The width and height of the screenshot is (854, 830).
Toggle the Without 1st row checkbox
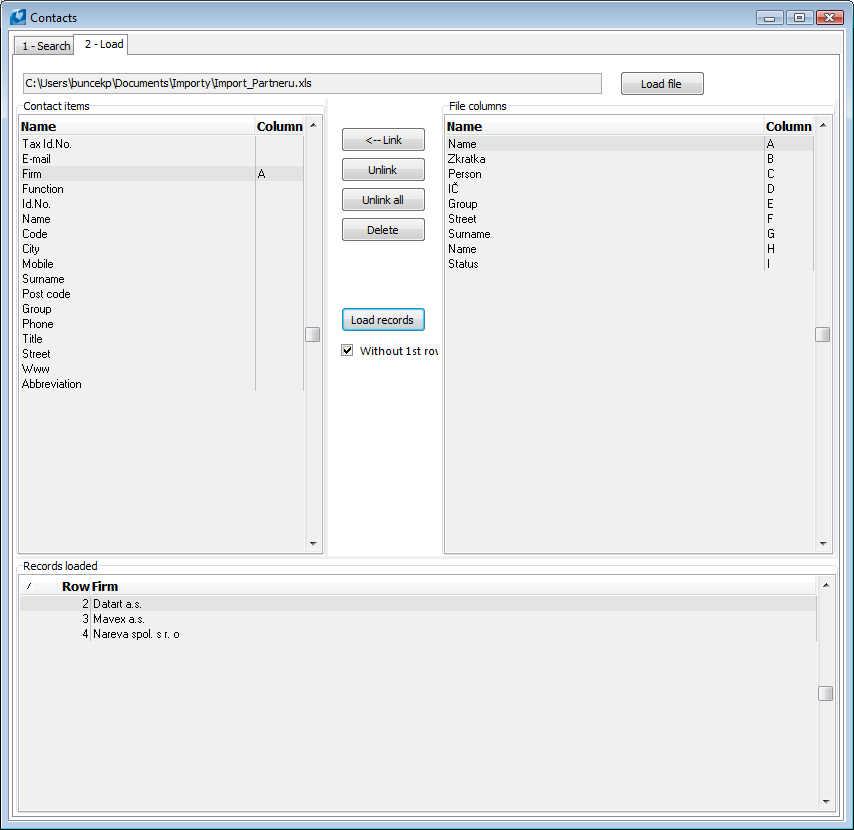click(347, 350)
